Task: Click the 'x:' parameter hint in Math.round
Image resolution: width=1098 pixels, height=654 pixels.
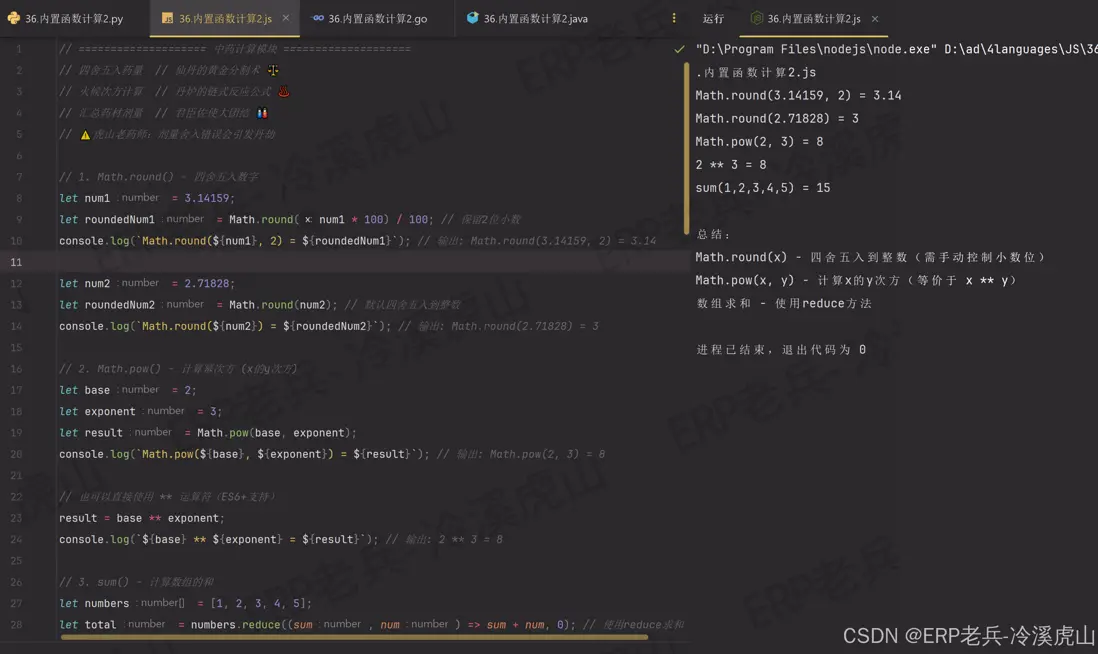Action: click(x=308, y=219)
